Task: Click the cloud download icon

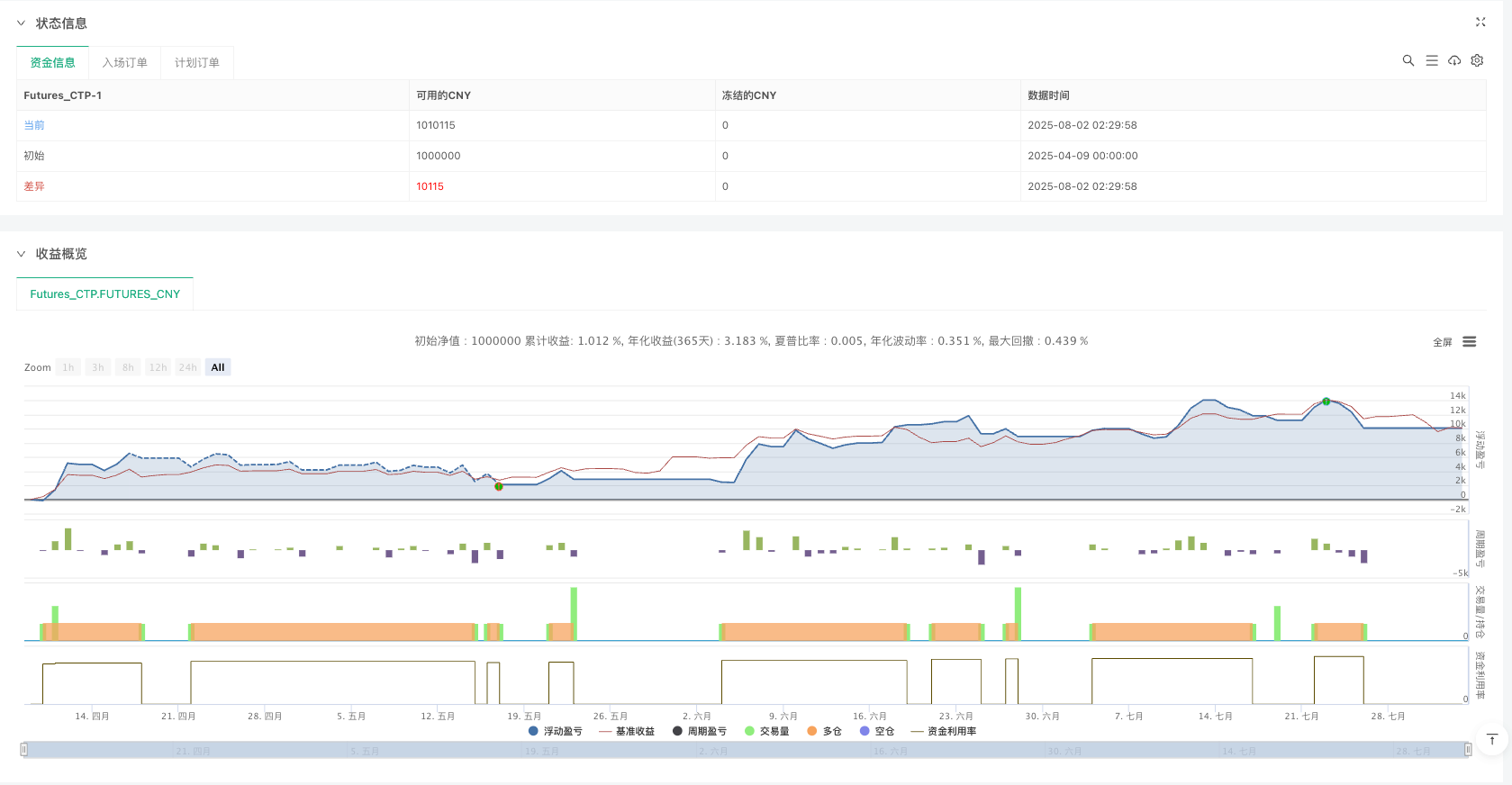Action: [x=1454, y=60]
